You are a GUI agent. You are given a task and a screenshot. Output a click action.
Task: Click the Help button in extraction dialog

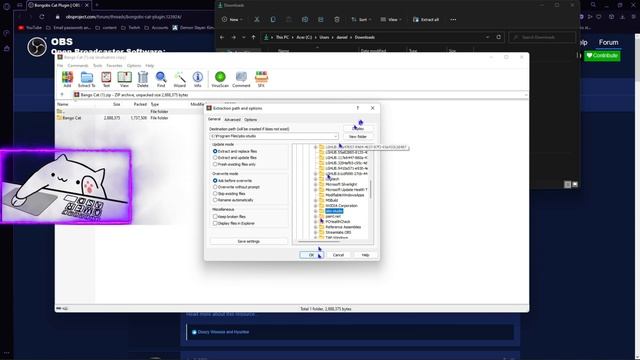tap(365, 255)
